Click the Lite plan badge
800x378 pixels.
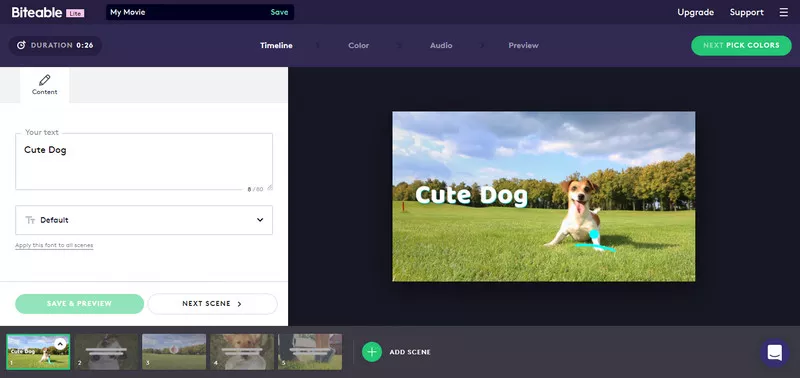[75, 13]
